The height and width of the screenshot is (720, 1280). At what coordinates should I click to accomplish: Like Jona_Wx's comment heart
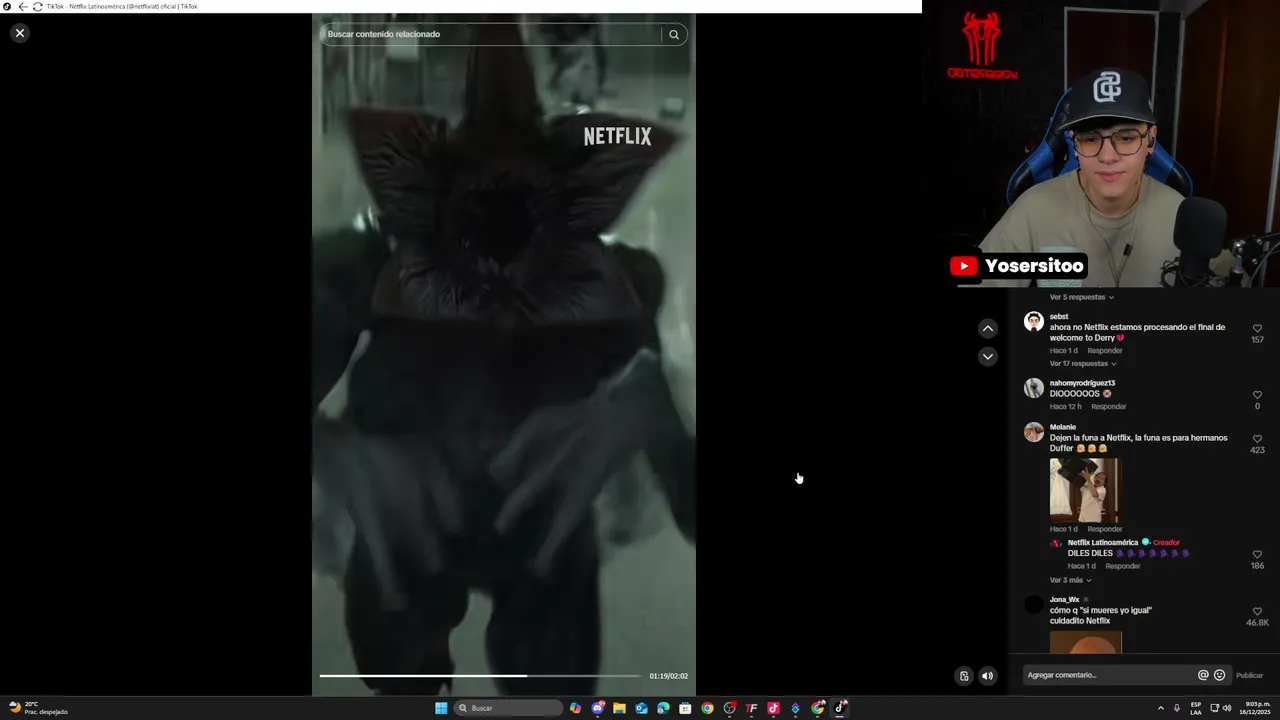(x=1257, y=611)
